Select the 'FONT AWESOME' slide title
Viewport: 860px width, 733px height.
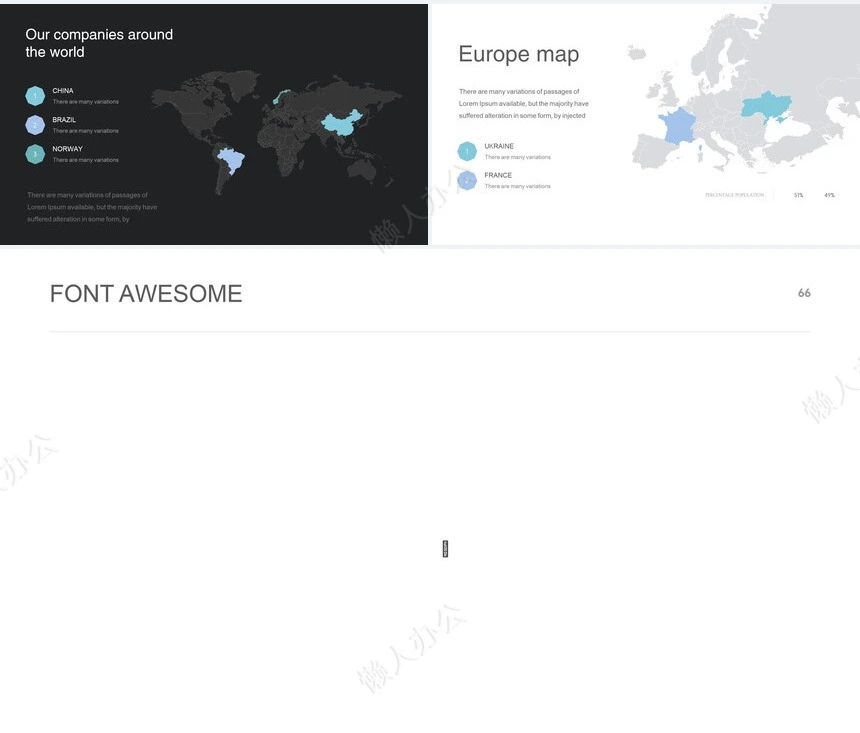point(146,294)
